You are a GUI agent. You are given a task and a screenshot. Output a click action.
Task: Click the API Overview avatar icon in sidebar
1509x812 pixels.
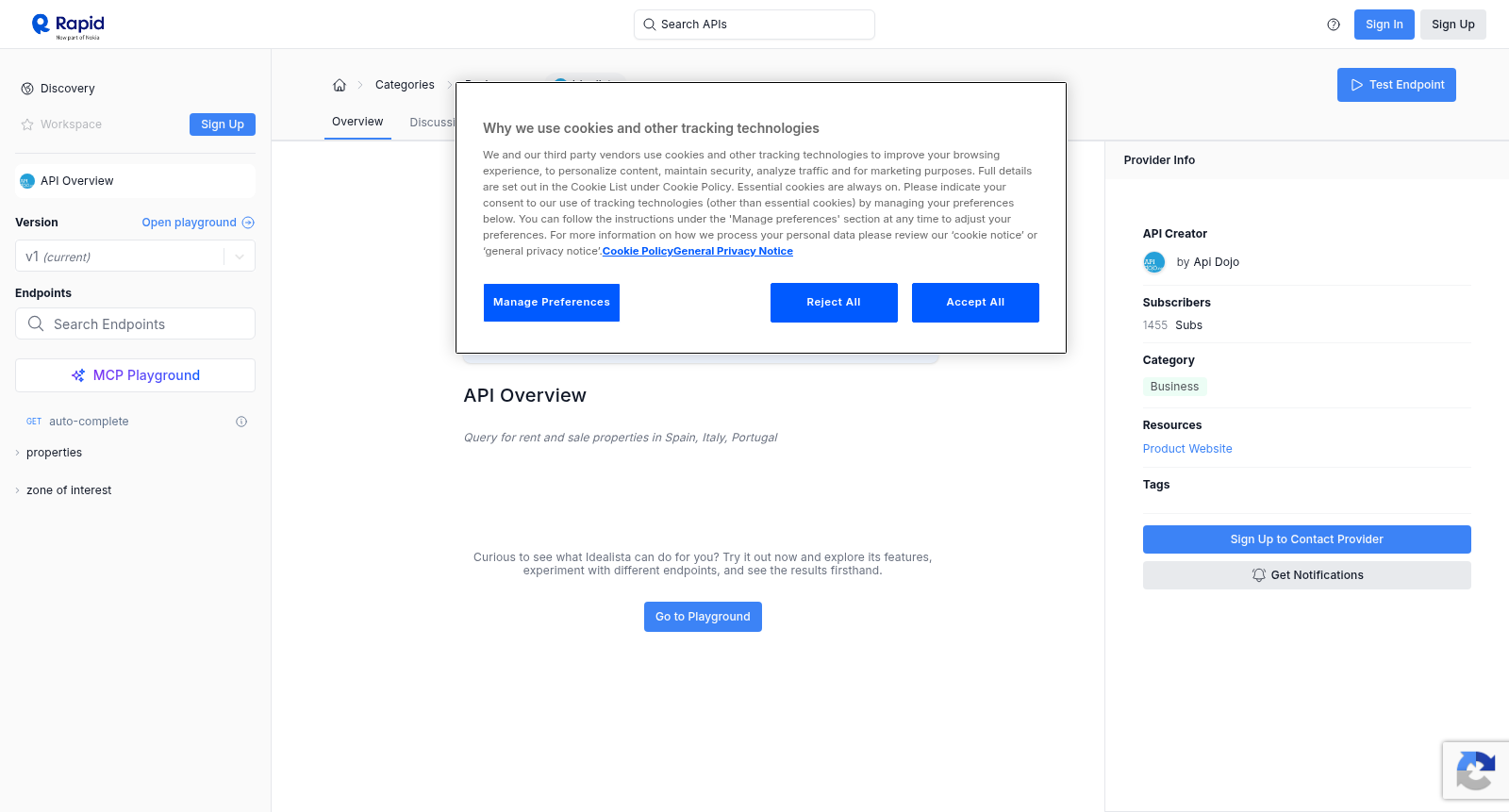pos(27,181)
